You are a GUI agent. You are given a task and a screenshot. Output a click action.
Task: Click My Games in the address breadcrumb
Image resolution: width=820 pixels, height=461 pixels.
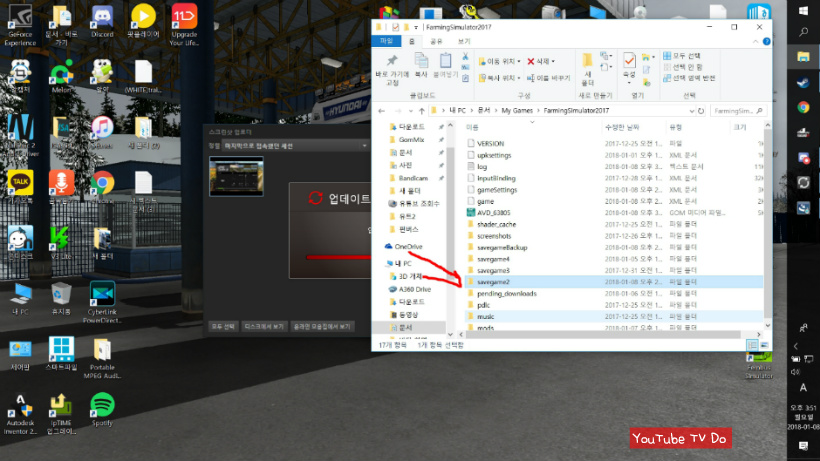tap(517, 111)
